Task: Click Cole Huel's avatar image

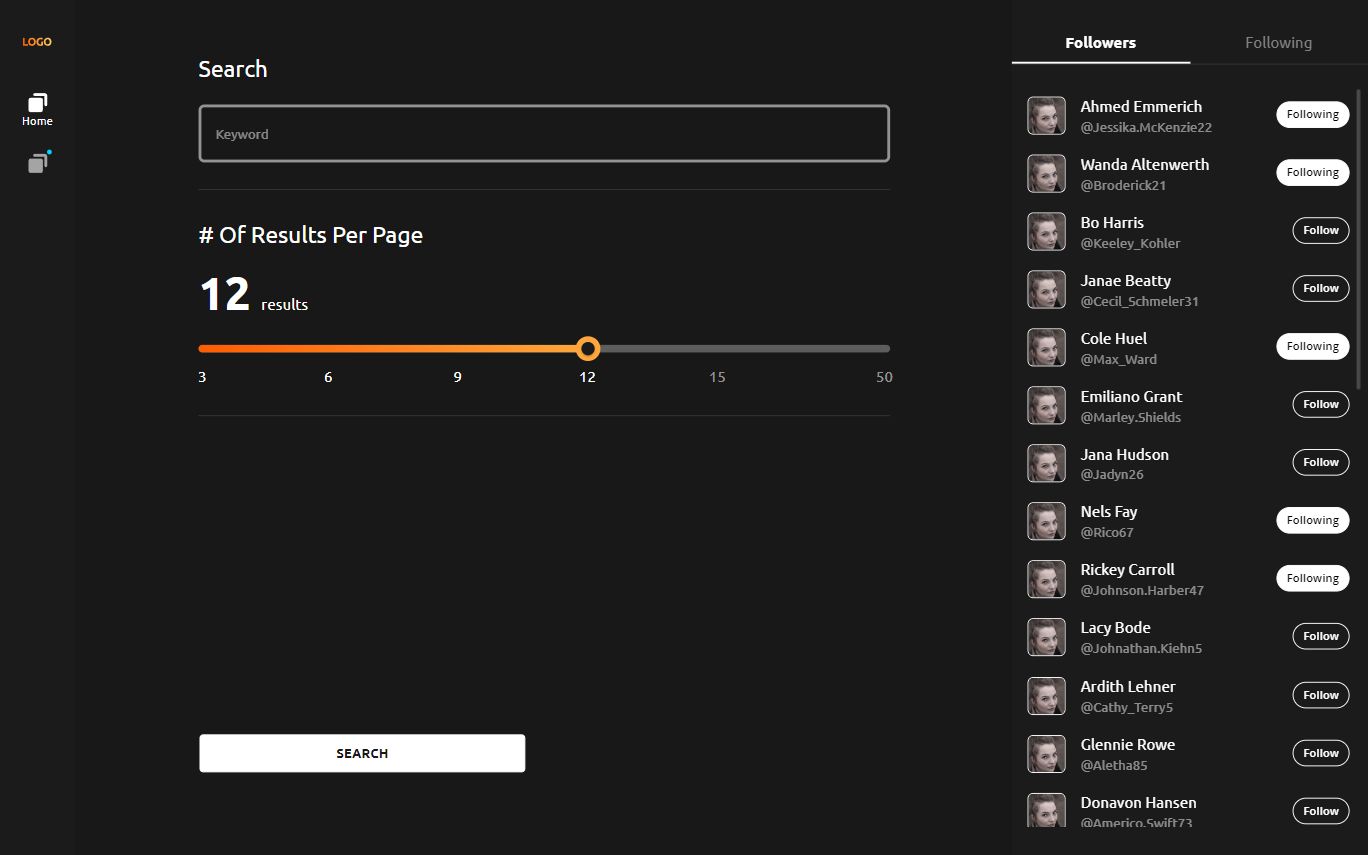Action: (1046, 348)
